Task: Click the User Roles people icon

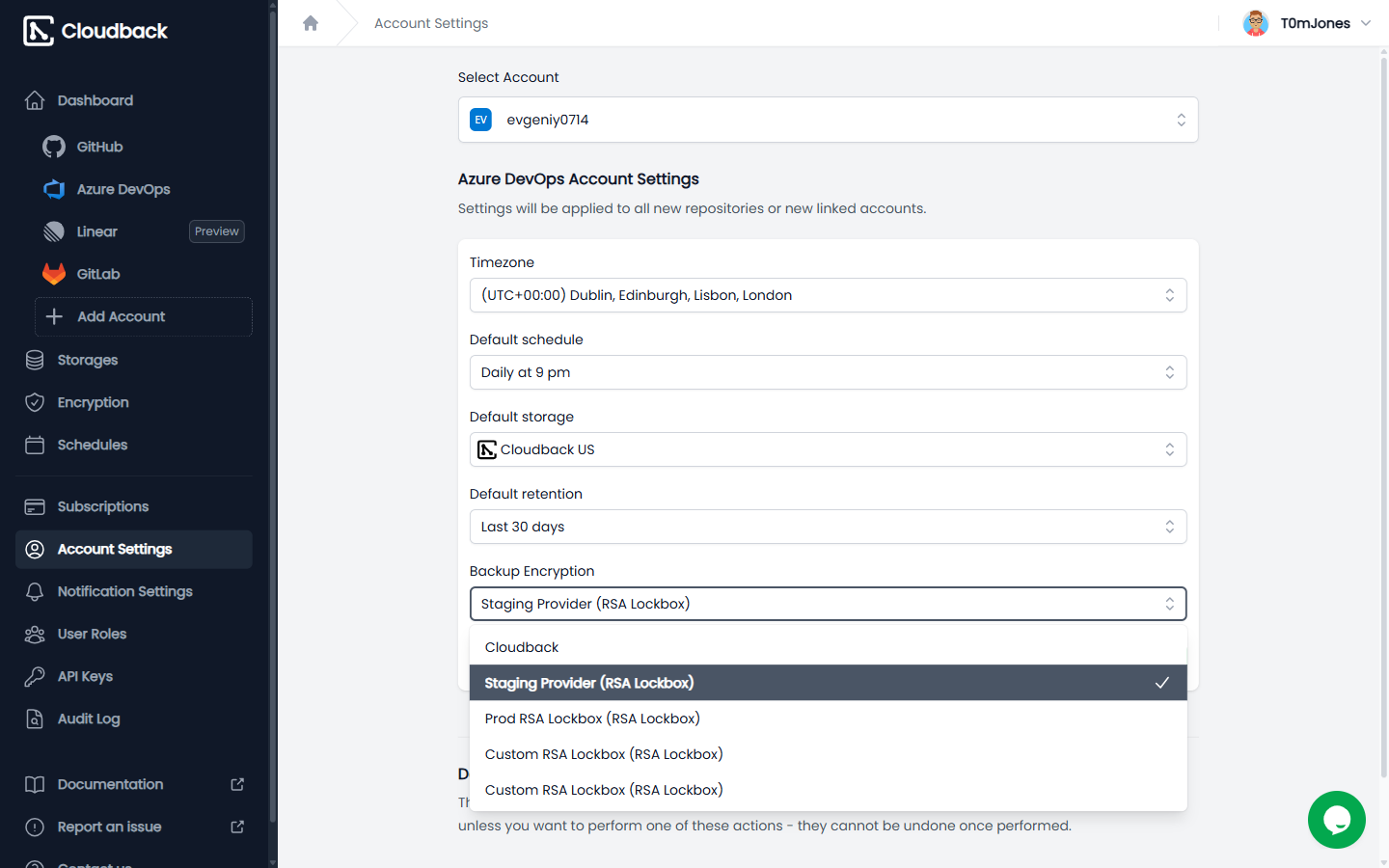Action: [35, 634]
